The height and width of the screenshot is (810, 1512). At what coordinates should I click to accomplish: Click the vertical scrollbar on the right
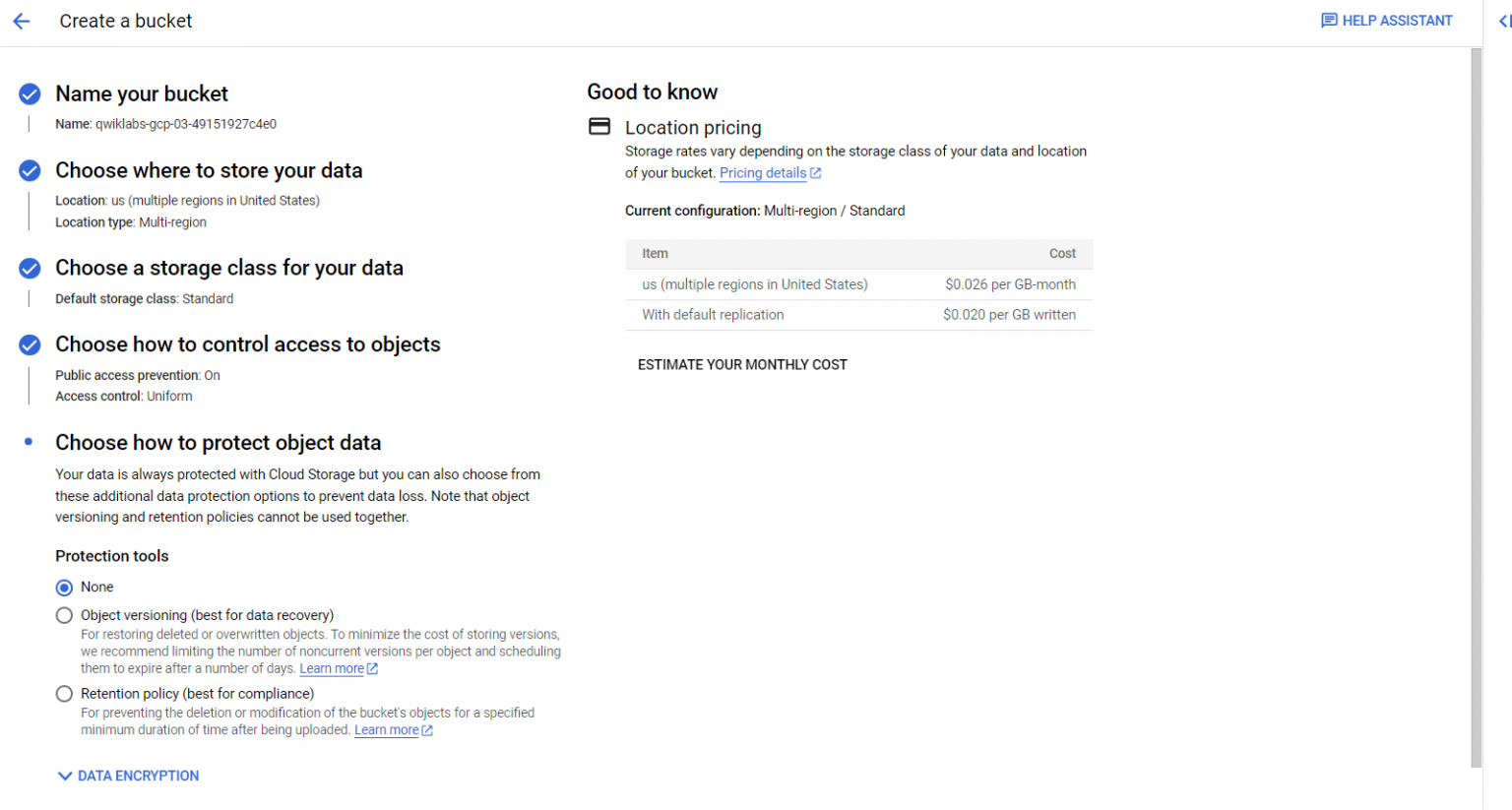click(1478, 394)
